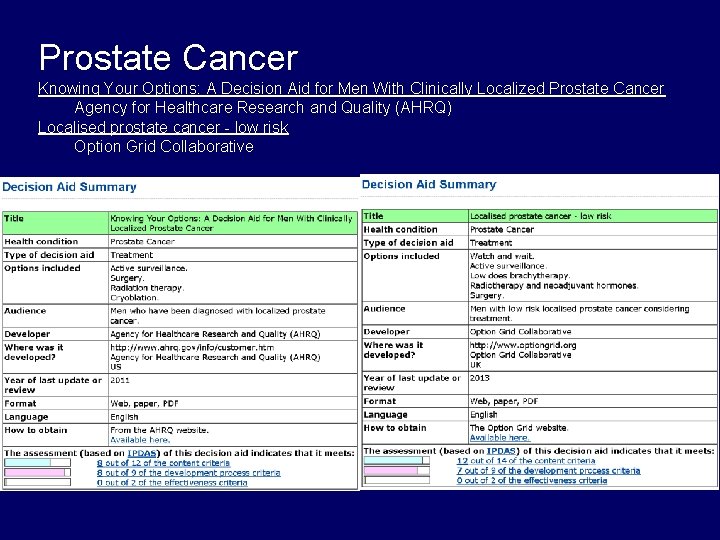Click right empty effectiveness progress bar

397,480
